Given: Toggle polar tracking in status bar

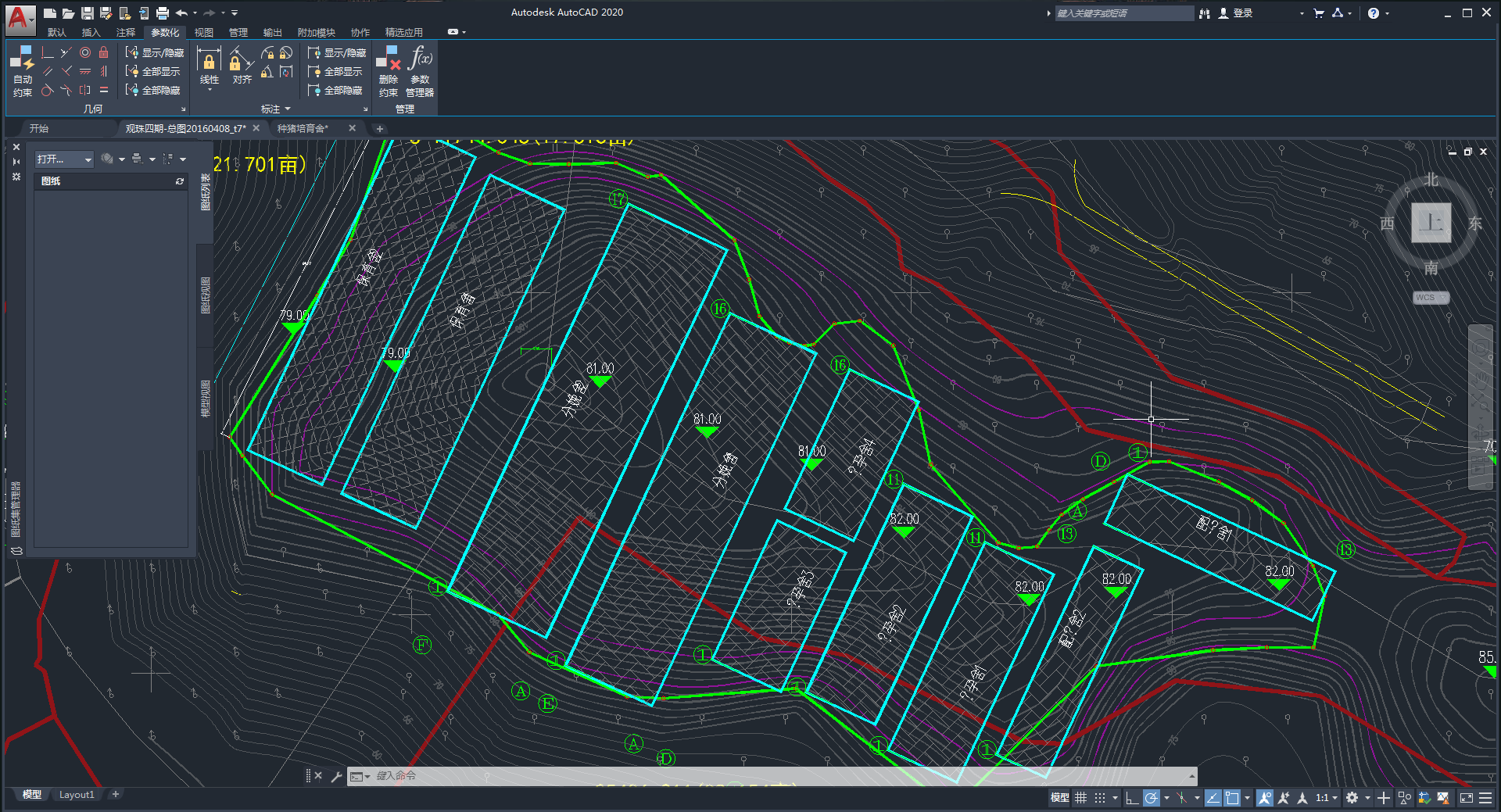Looking at the screenshot, I should click(1151, 798).
